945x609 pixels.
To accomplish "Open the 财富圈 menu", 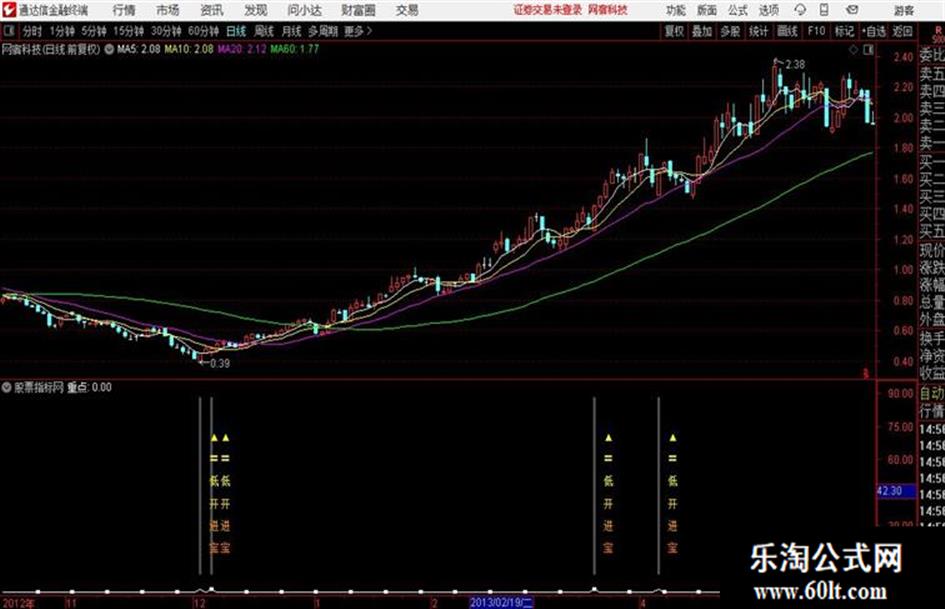I will pyautogui.click(x=358, y=10).
